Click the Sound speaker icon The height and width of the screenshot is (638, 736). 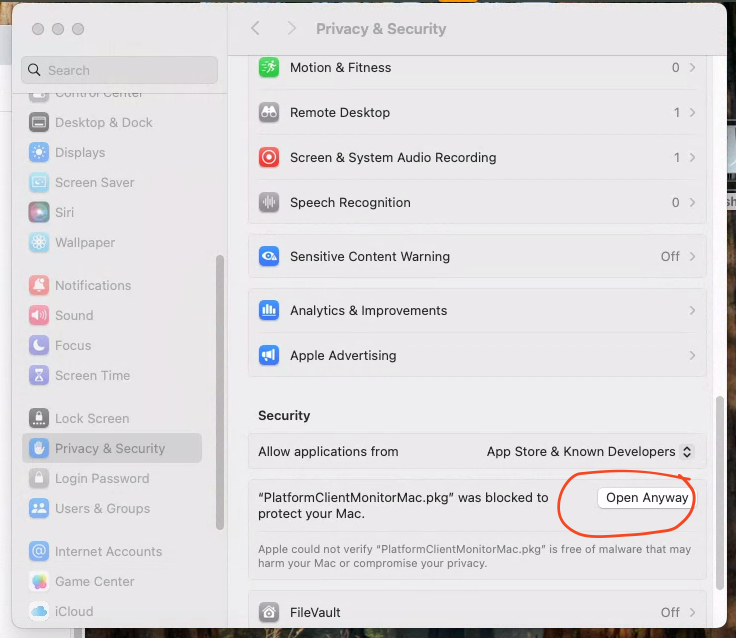point(39,315)
